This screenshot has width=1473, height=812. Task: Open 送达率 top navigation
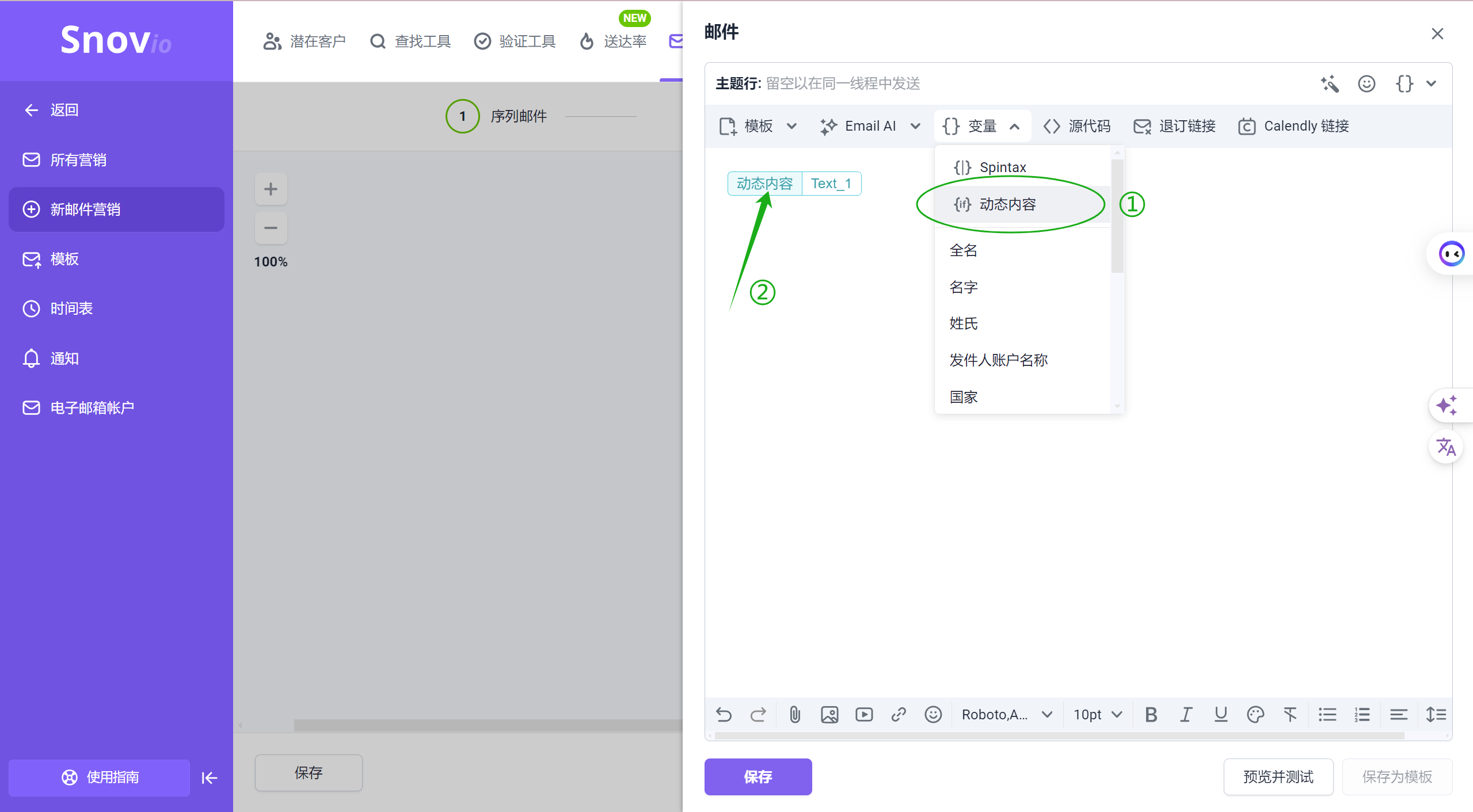pyautogui.click(x=613, y=41)
